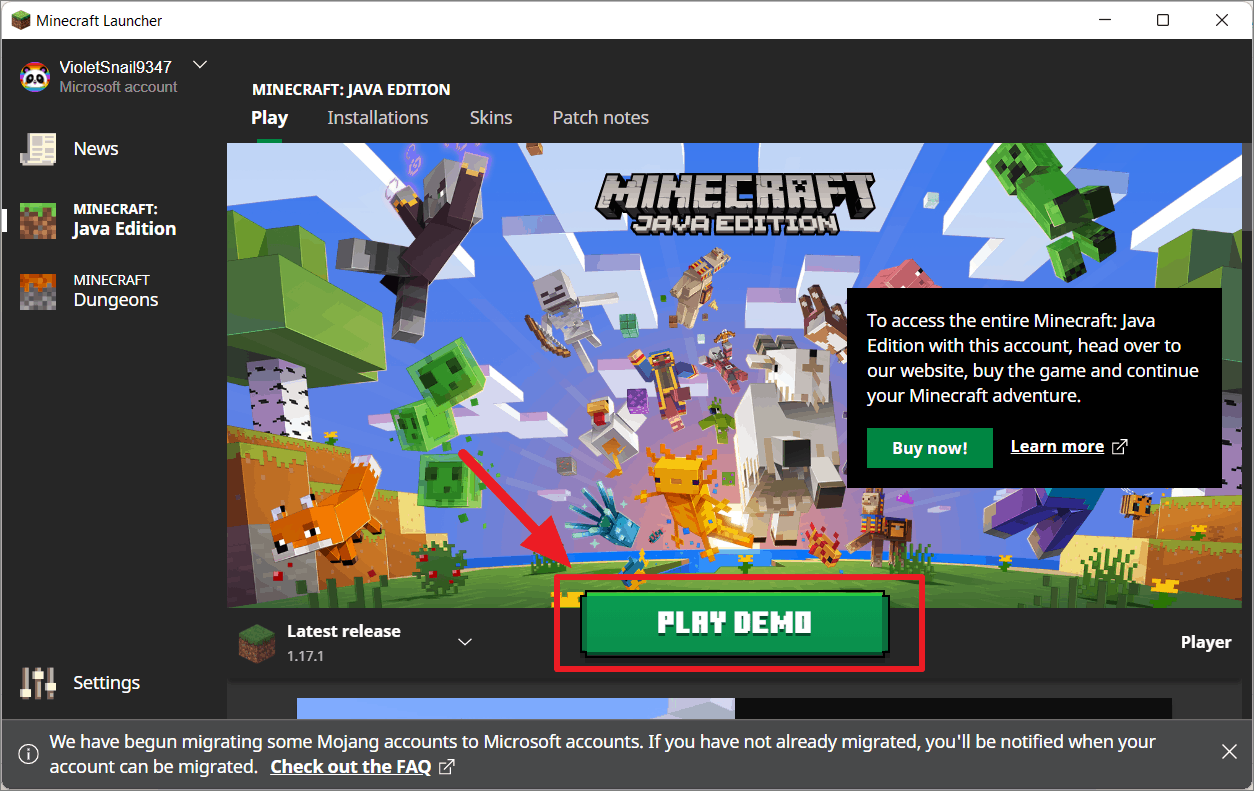Click the external link icon beside Learn more
1254x791 pixels.
(1120, 447)
